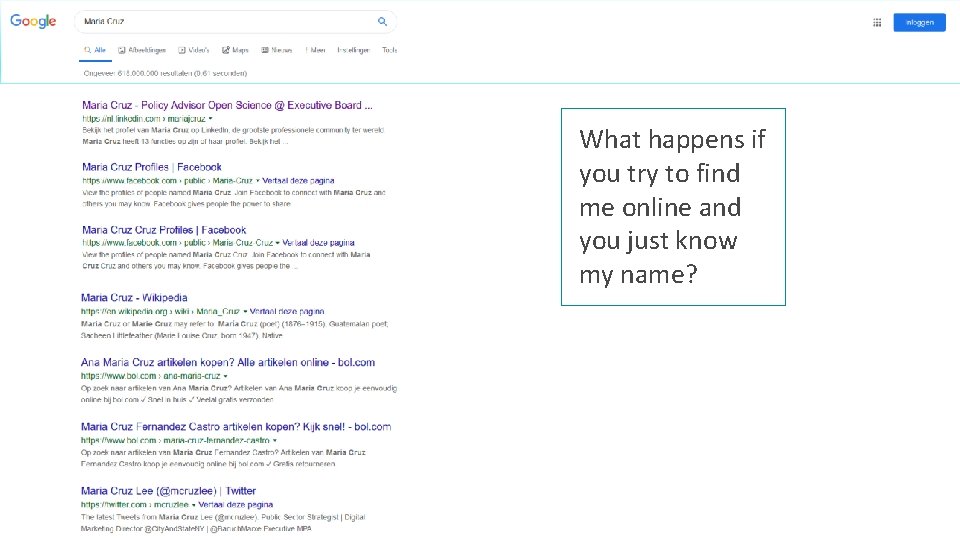Expand dropdown arrow beside twitter.com mcruzlee URL
Screen dimensions: 960x540
[x=193, y=505]
